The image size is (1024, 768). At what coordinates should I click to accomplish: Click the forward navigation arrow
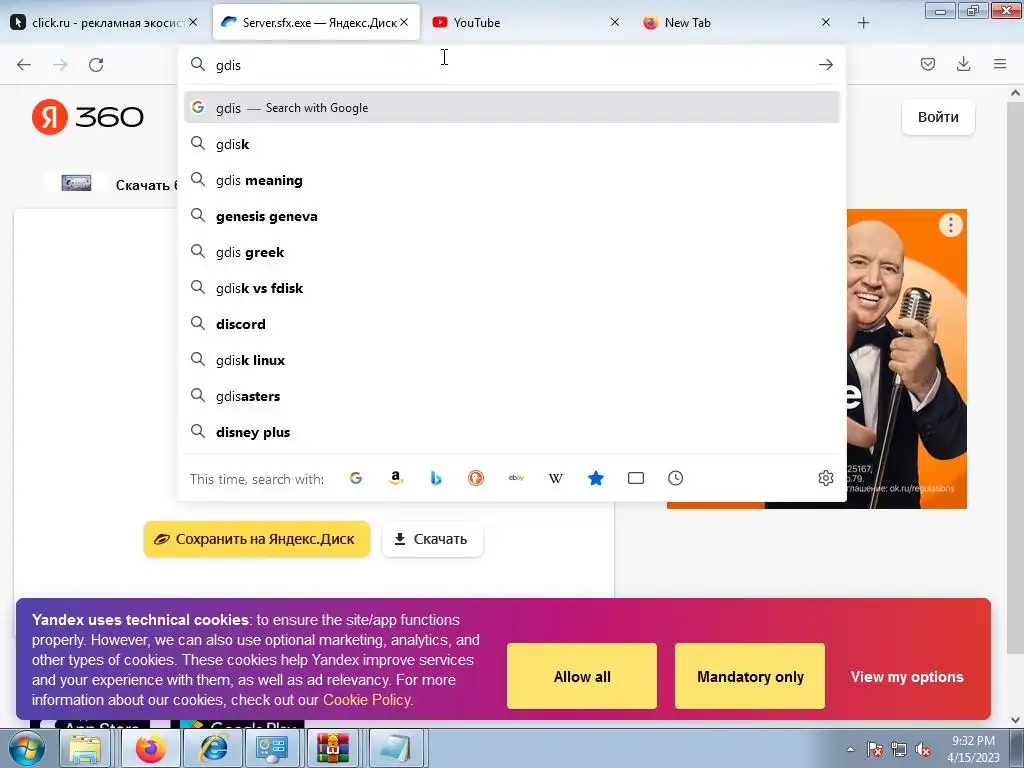[x=60, y=65]
